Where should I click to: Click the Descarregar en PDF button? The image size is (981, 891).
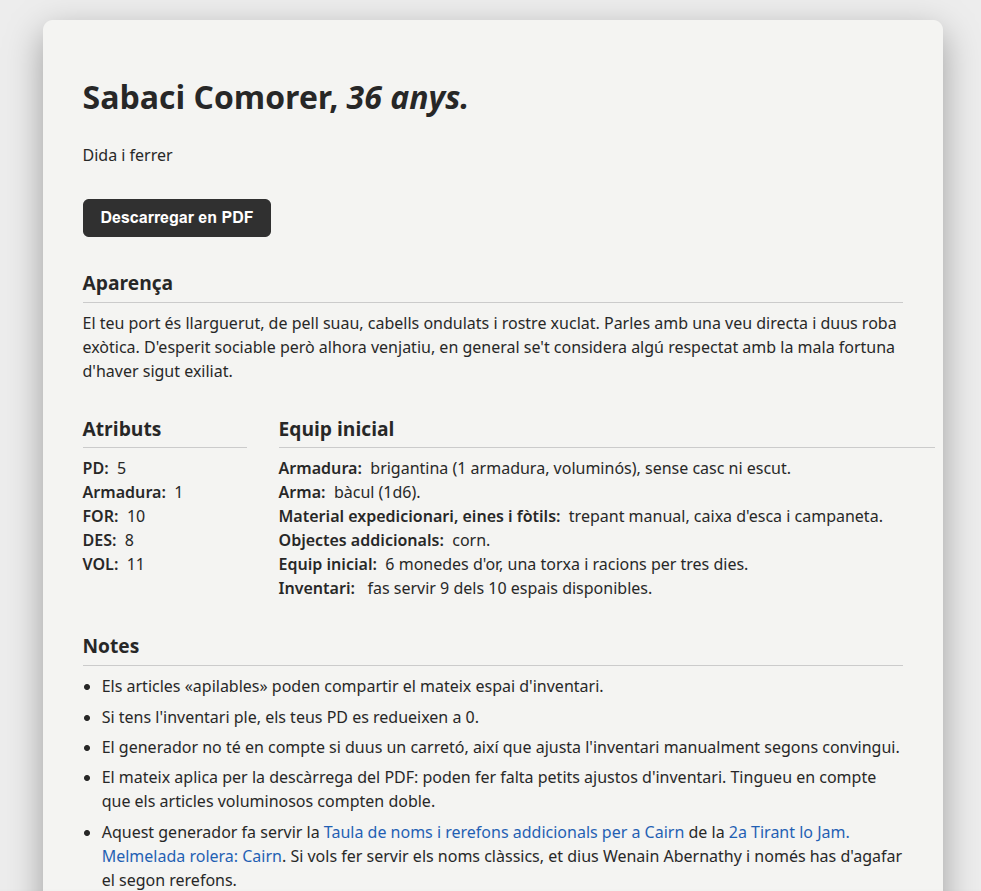coord(176,218)
